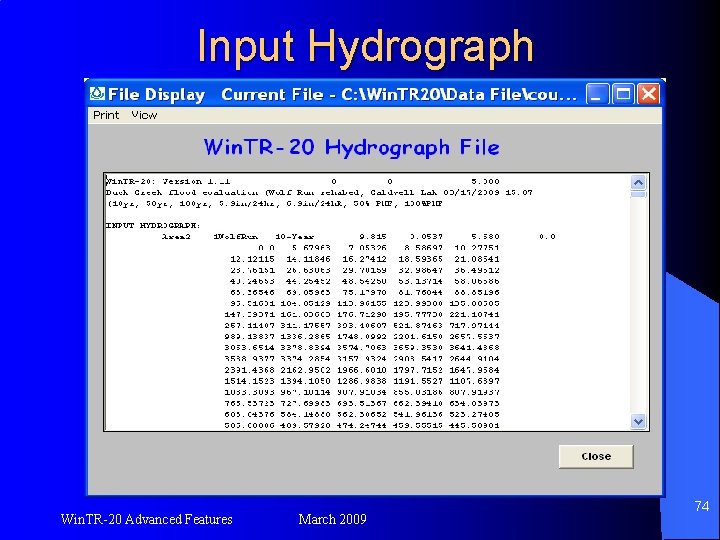Viewport: 720px width, 540px height.
Task: Click the 10-Year label in hydrograph header
Action: 295,237
